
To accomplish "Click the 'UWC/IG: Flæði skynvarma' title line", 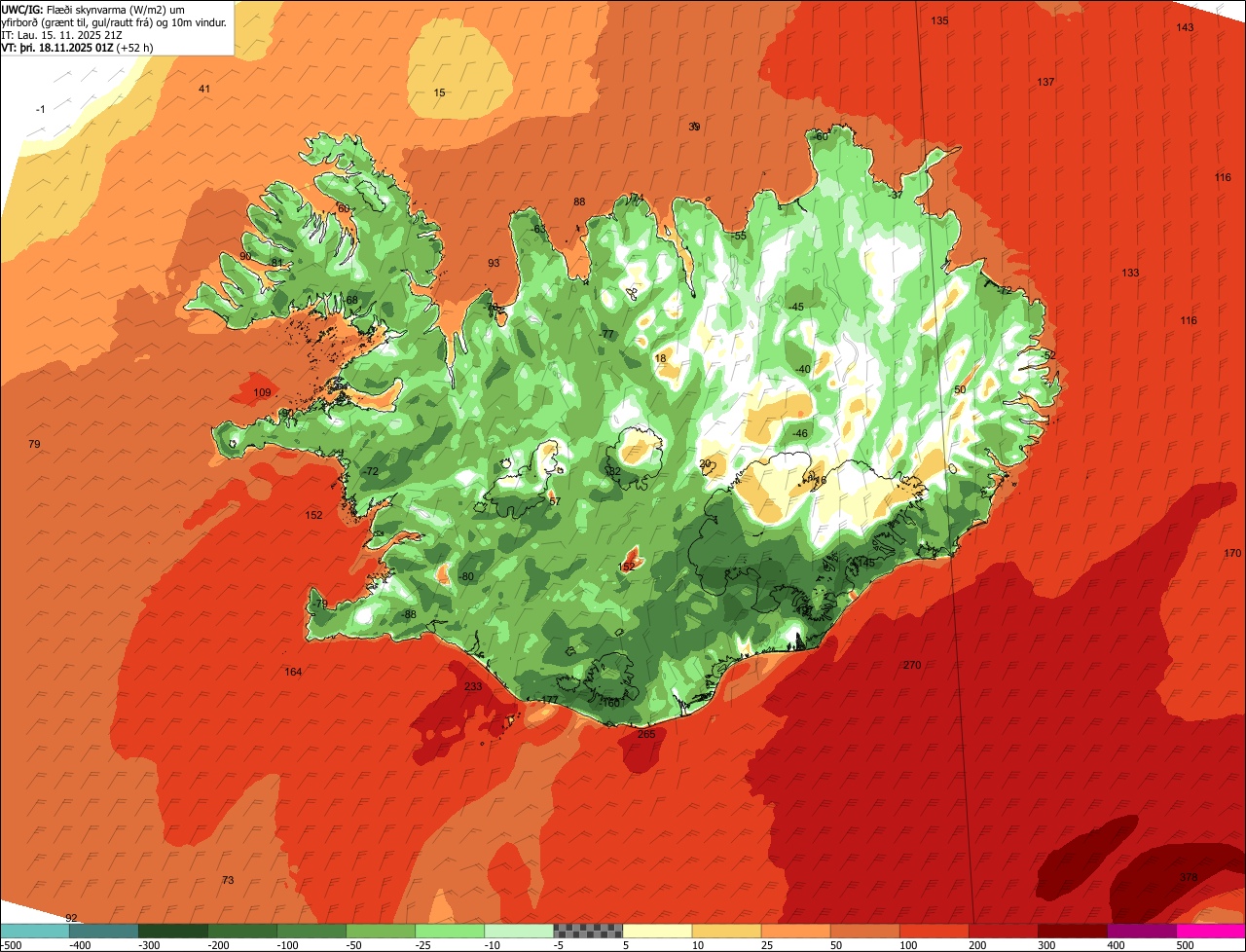I will [x=93, y=9].
